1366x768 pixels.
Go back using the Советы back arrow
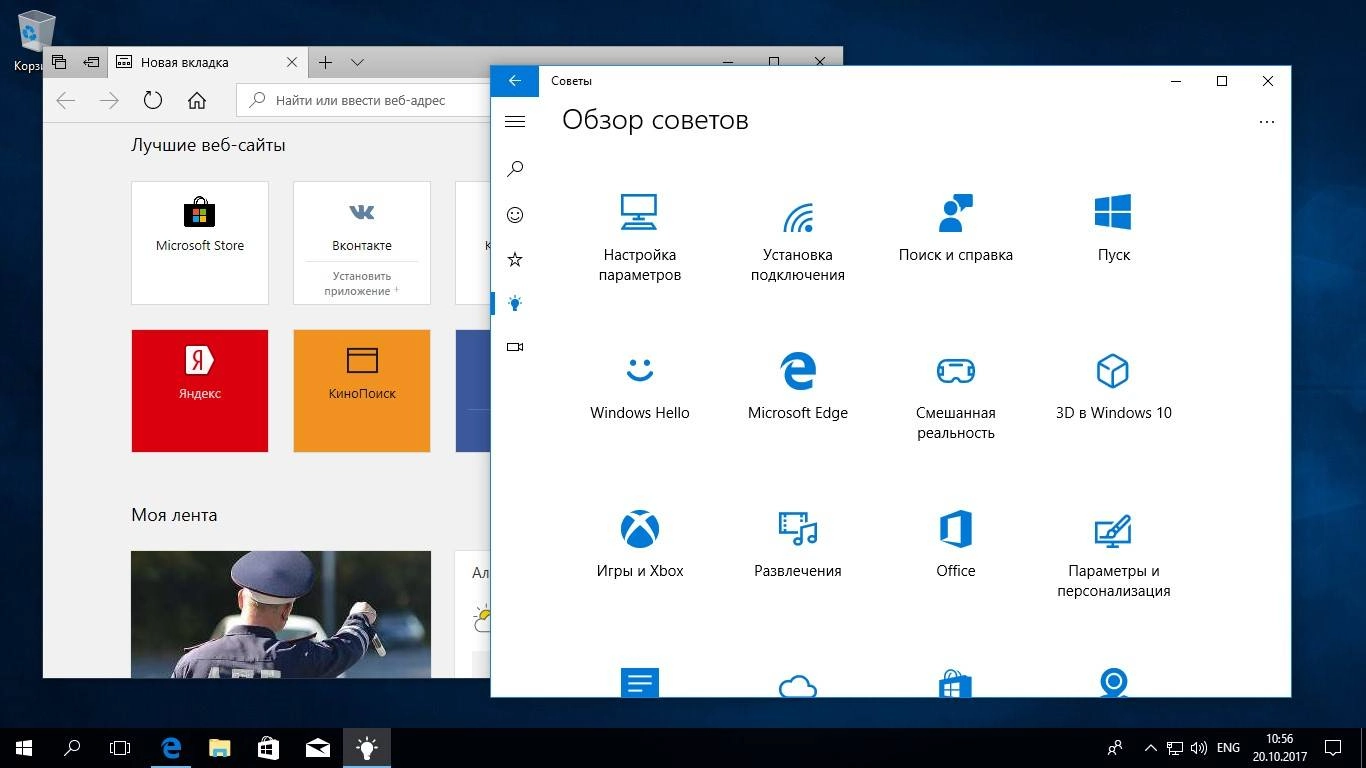coord(515,81)
